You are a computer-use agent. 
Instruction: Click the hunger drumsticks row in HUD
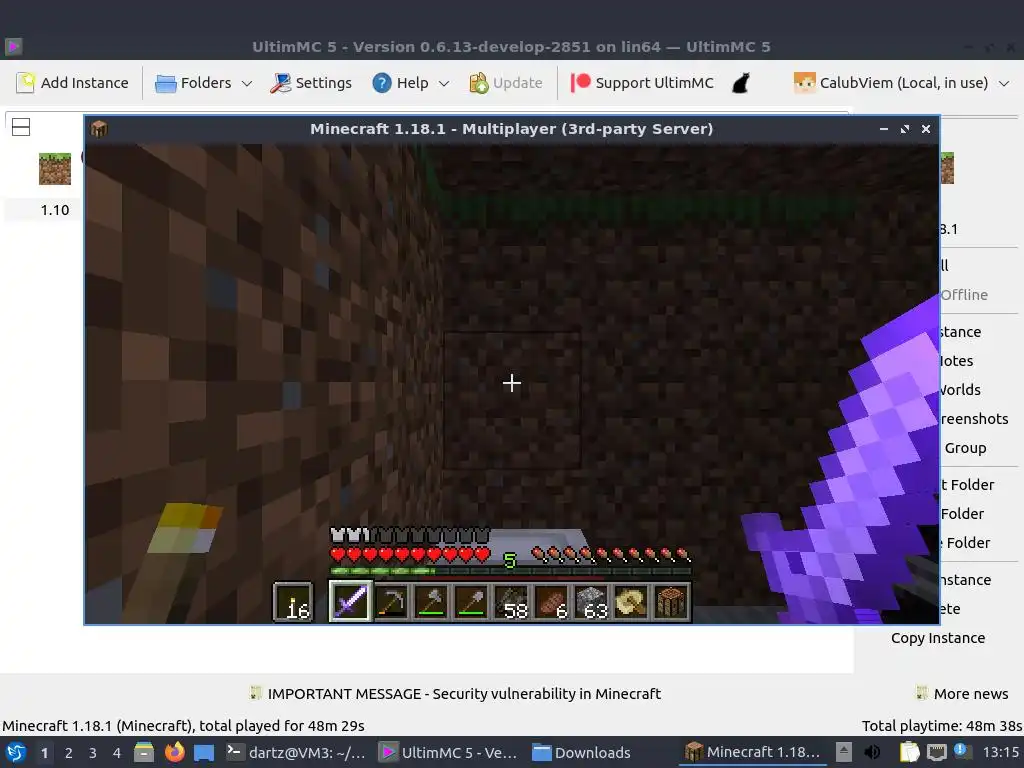point(611,555)
